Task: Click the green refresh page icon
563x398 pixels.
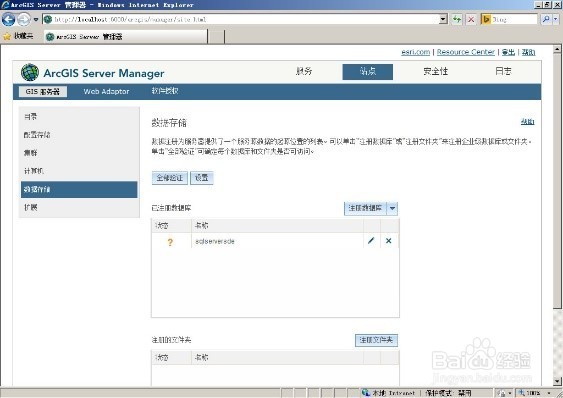Action: tap(457, 19)
